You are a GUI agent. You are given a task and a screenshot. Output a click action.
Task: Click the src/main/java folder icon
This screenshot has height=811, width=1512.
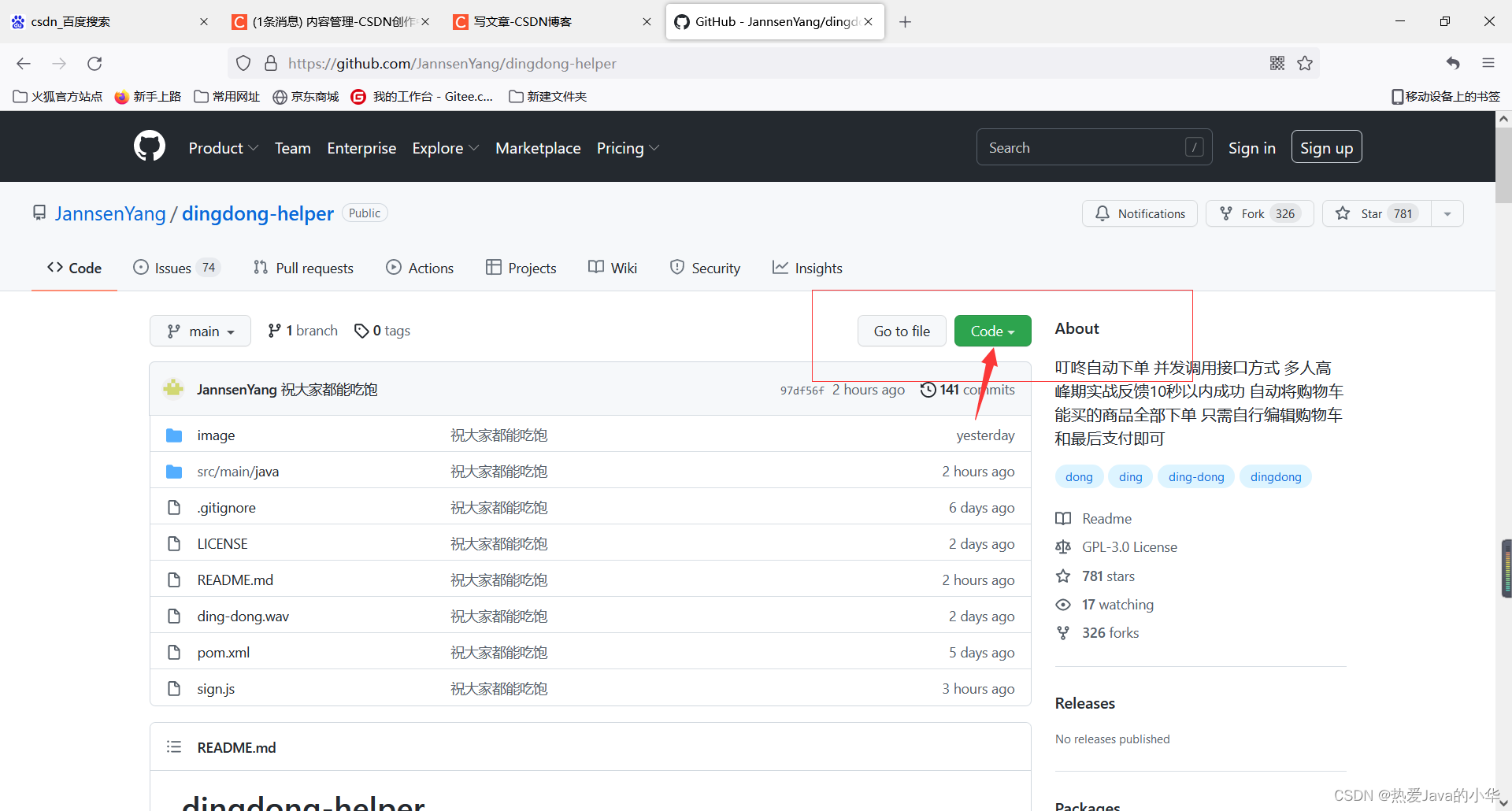pos(174,472)
